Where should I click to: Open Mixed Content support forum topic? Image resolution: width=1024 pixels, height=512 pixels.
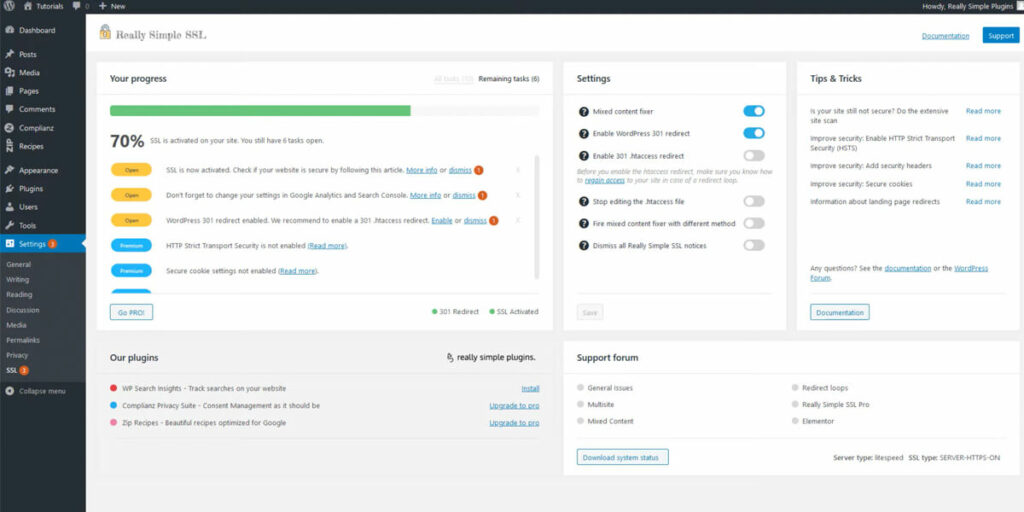pyautogui.click(x=611, y=421)
